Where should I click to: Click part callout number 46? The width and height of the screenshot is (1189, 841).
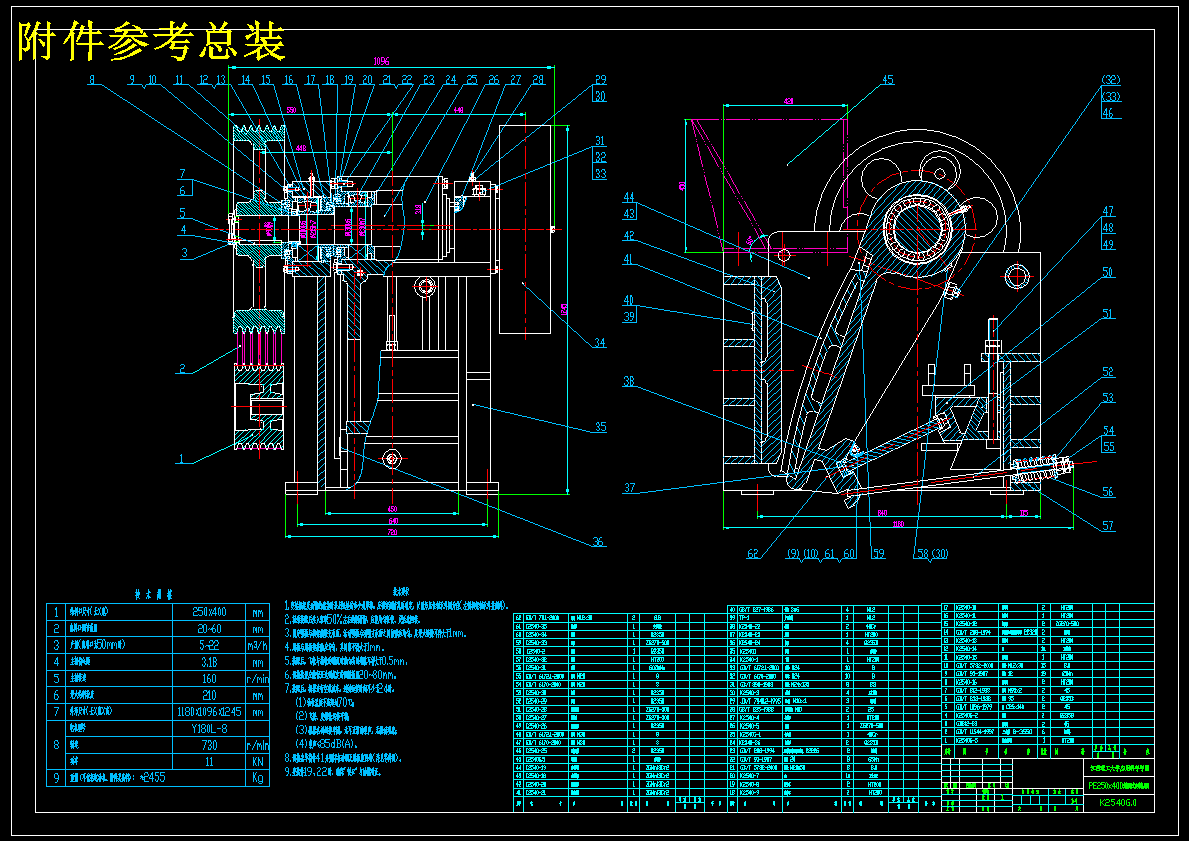pyautogui.click(x=1108, y=113)
